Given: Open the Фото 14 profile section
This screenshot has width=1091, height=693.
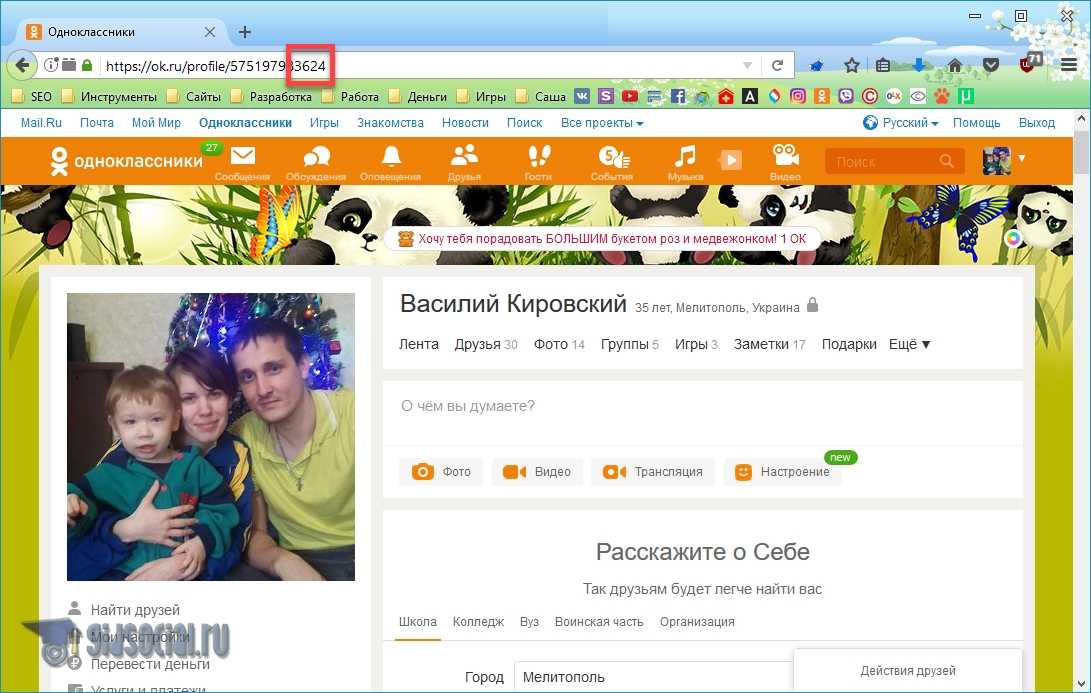Looking at the screenshot, I should (558, 344).
